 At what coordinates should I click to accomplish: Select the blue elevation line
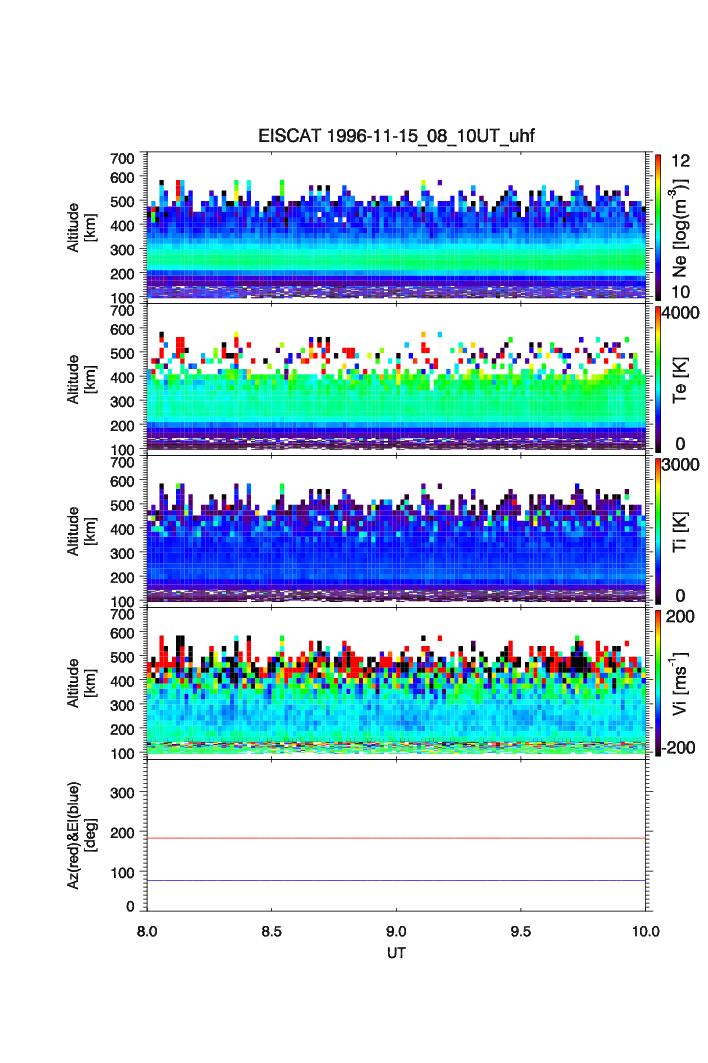click(x=397, y=880)
